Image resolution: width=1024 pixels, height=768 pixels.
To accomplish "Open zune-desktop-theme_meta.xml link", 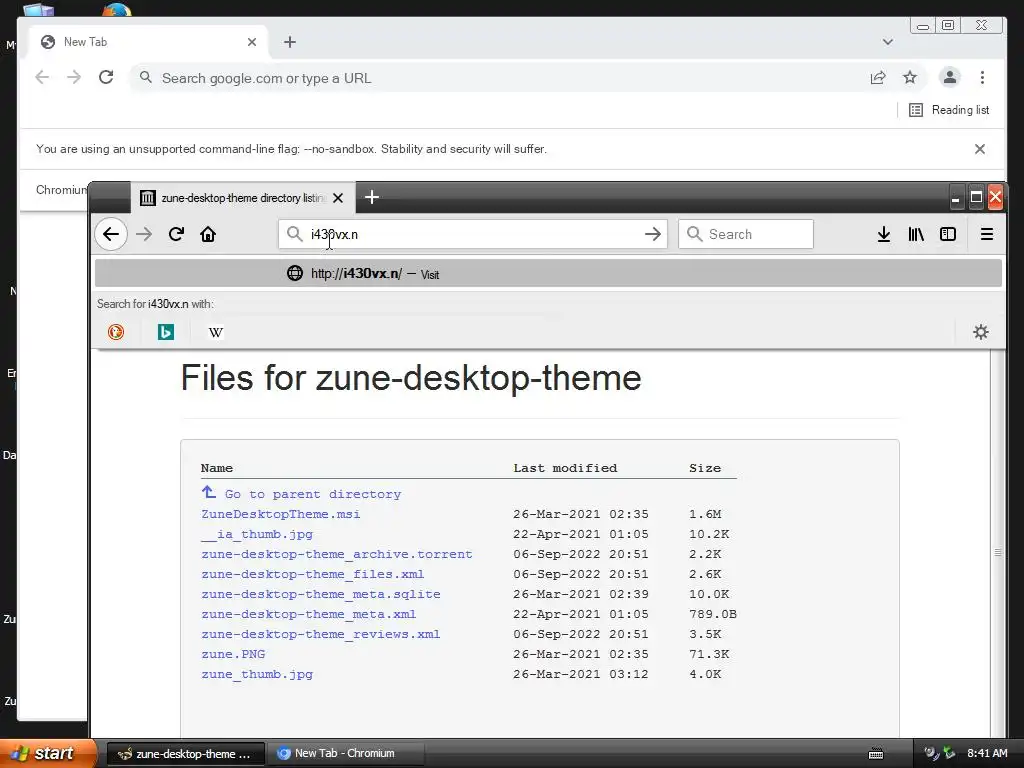I will tap(309, 614).
